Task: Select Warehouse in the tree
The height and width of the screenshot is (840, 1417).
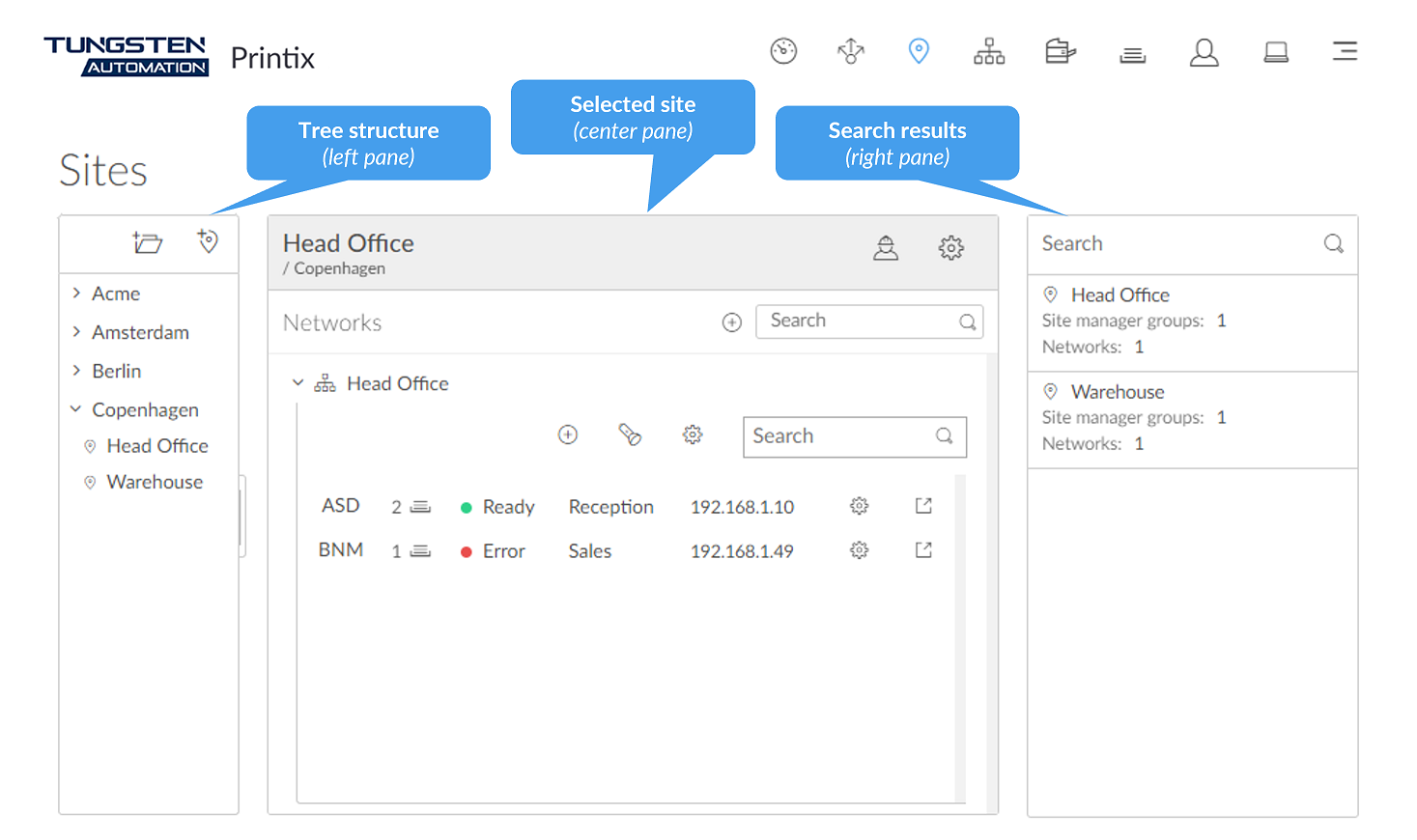Action: point(155,482)
